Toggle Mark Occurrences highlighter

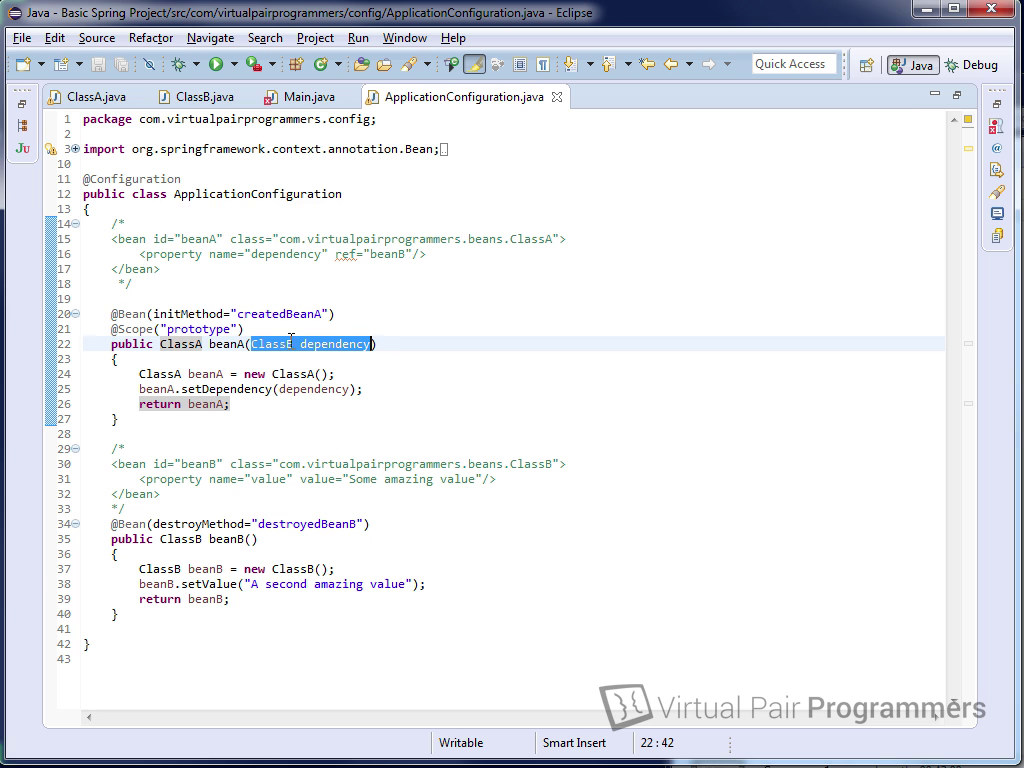[x=475, y=64]
